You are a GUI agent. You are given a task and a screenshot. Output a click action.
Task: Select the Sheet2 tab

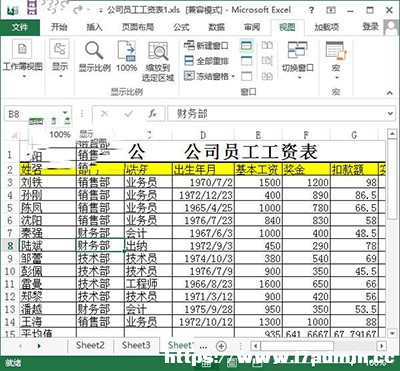coord(90,345)
